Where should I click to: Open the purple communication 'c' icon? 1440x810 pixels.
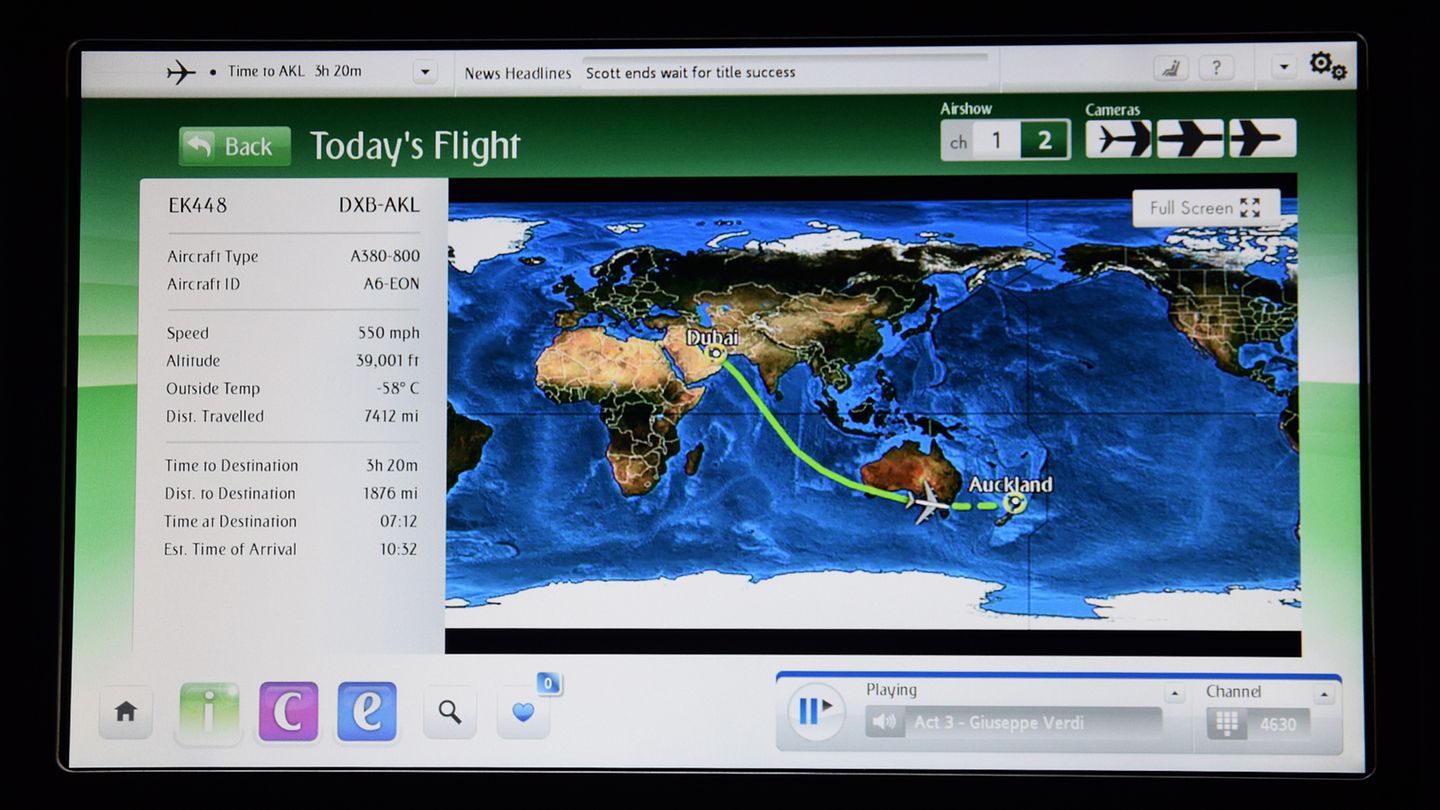288,712
